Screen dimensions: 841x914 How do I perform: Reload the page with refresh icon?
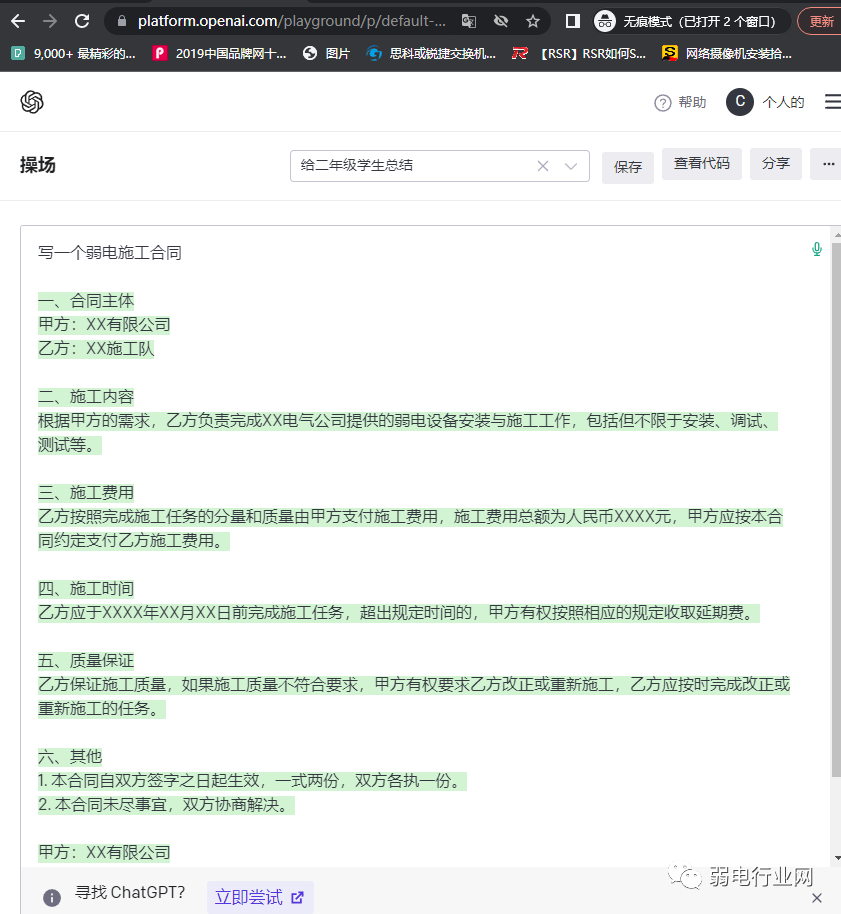coord(82,21)
